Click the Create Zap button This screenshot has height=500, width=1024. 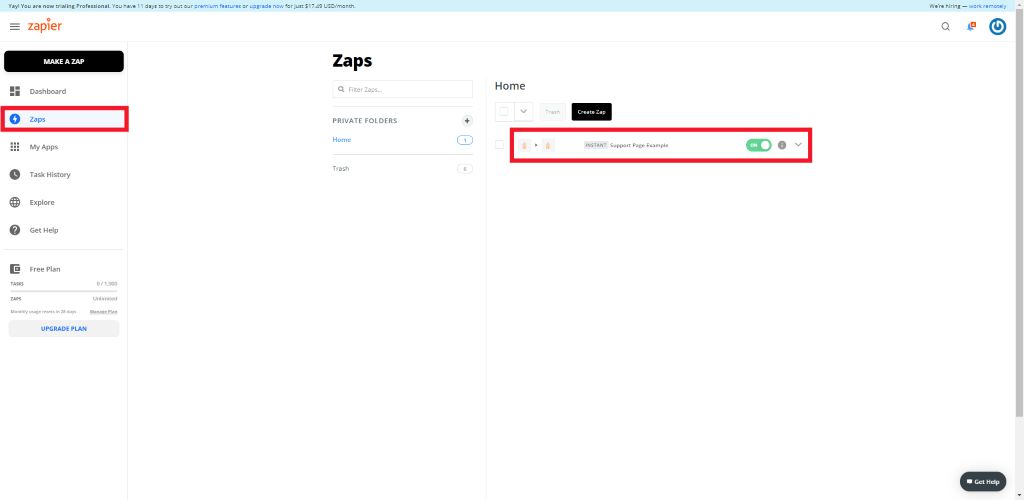tap(592, 112)
